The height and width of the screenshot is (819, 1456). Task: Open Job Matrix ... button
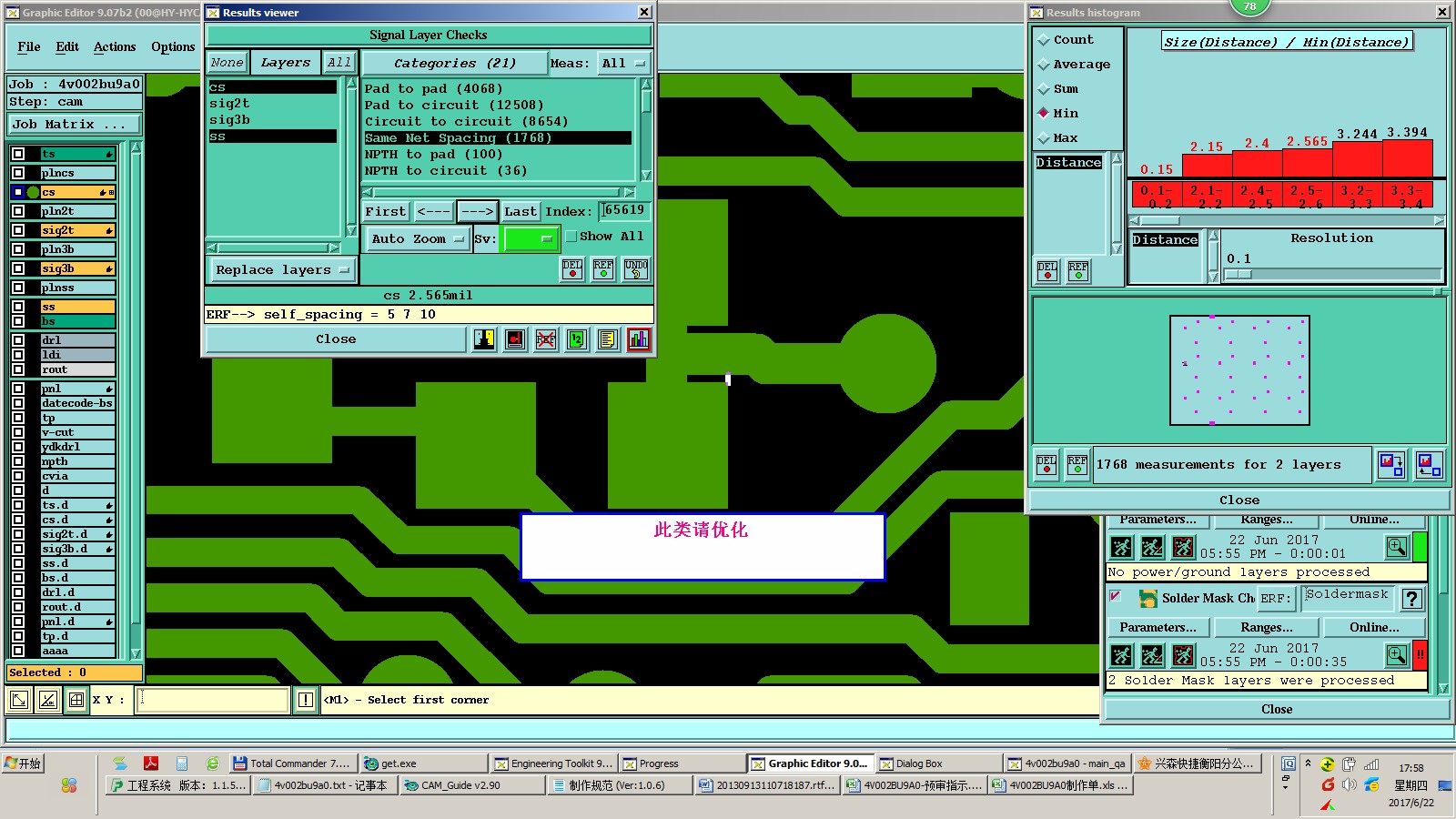[76, 125]
